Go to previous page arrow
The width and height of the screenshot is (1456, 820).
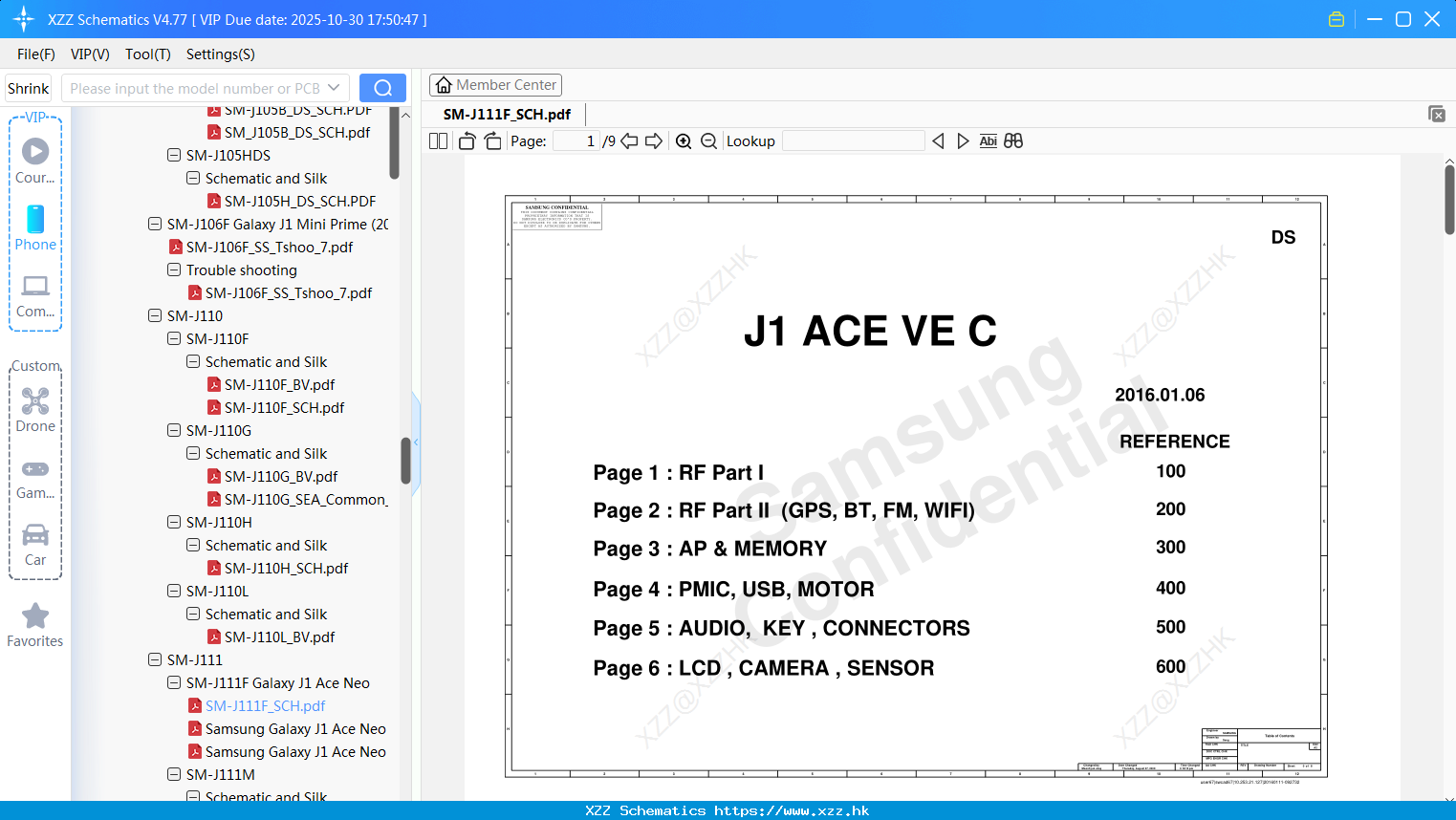pyautogui.click(x=629, y=141)
